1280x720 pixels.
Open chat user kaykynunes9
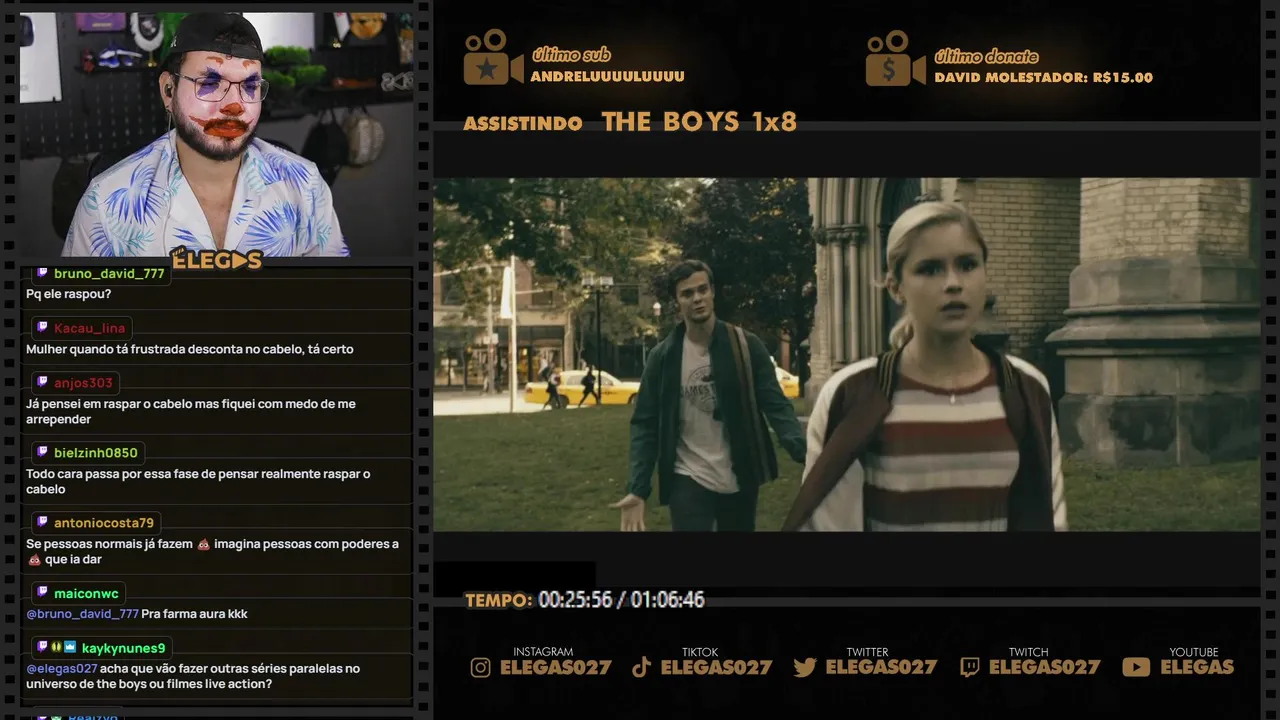point(123,649)
